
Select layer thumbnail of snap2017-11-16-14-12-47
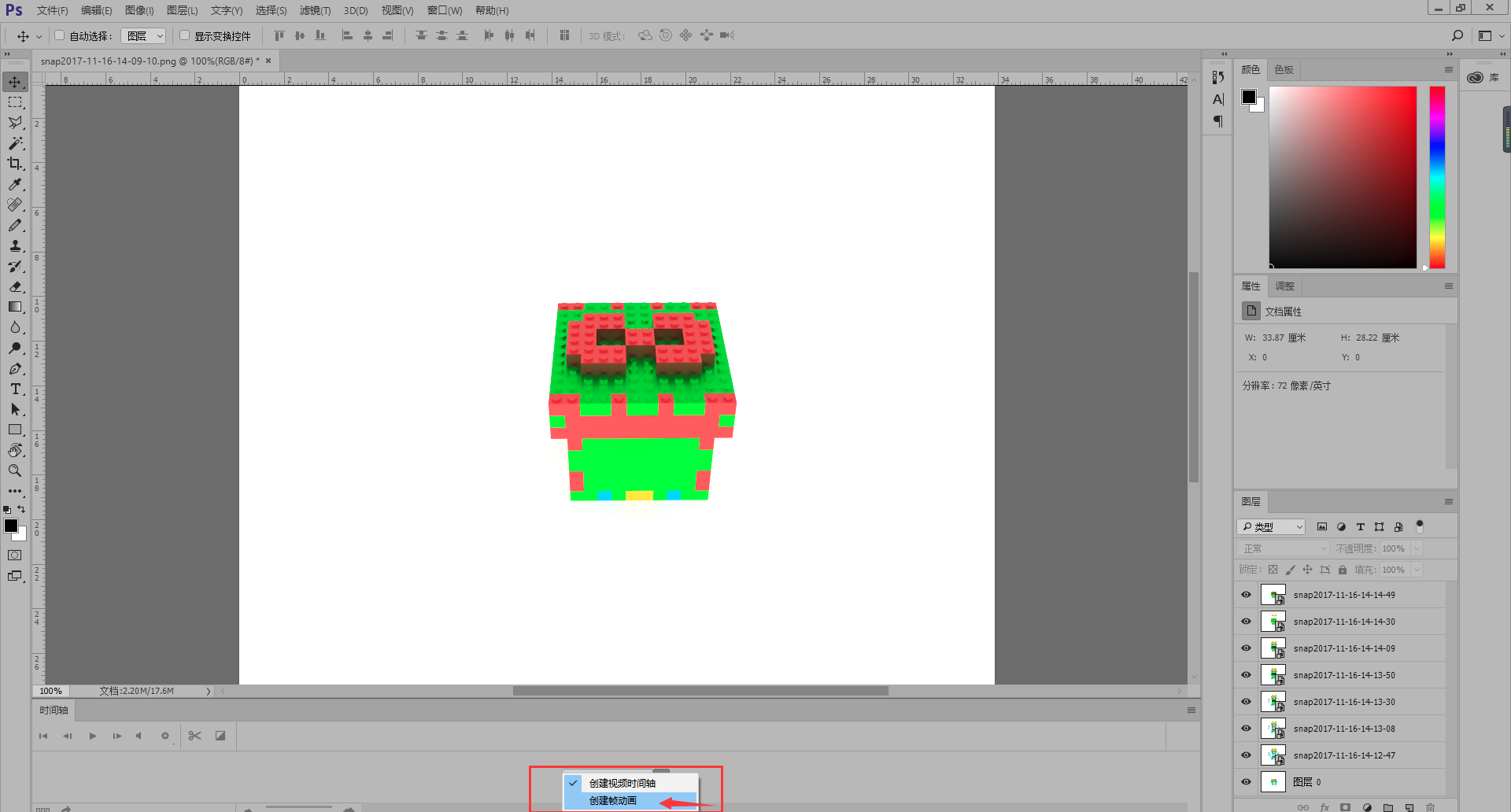pyautogui.click(x=1273, y=755)
